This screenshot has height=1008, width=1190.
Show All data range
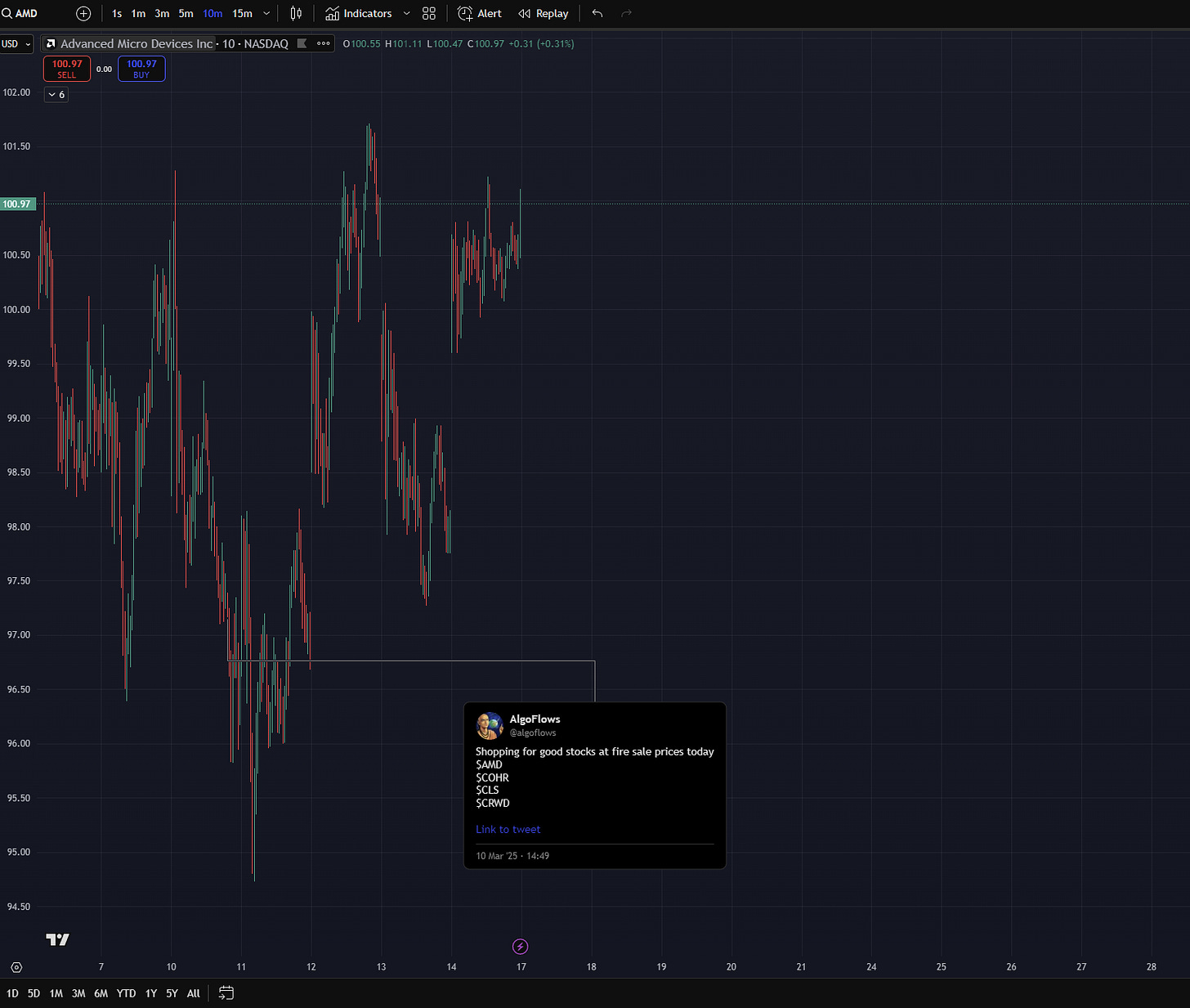tap(194, 993)
